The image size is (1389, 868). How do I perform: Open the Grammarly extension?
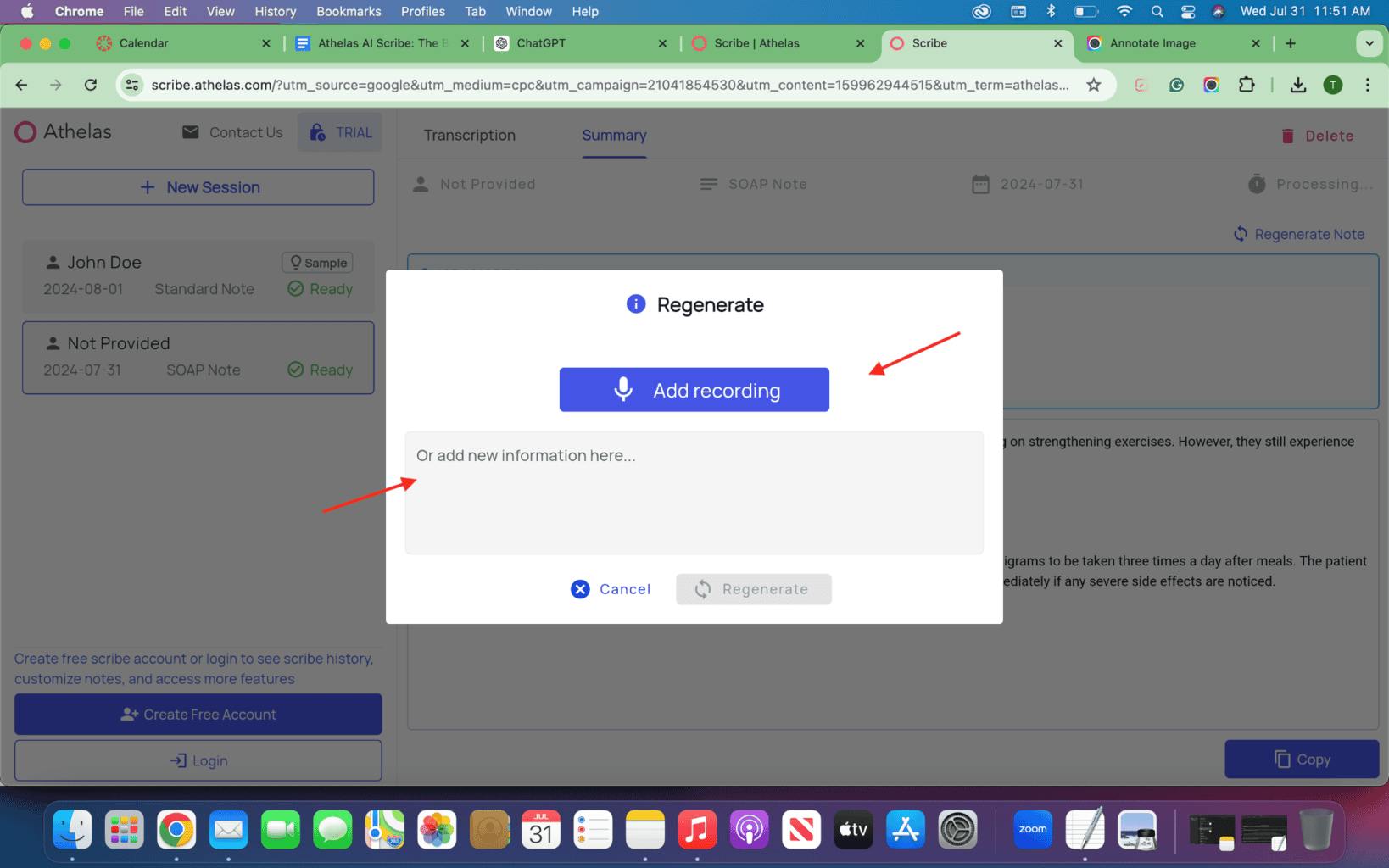pos(1176,85)
